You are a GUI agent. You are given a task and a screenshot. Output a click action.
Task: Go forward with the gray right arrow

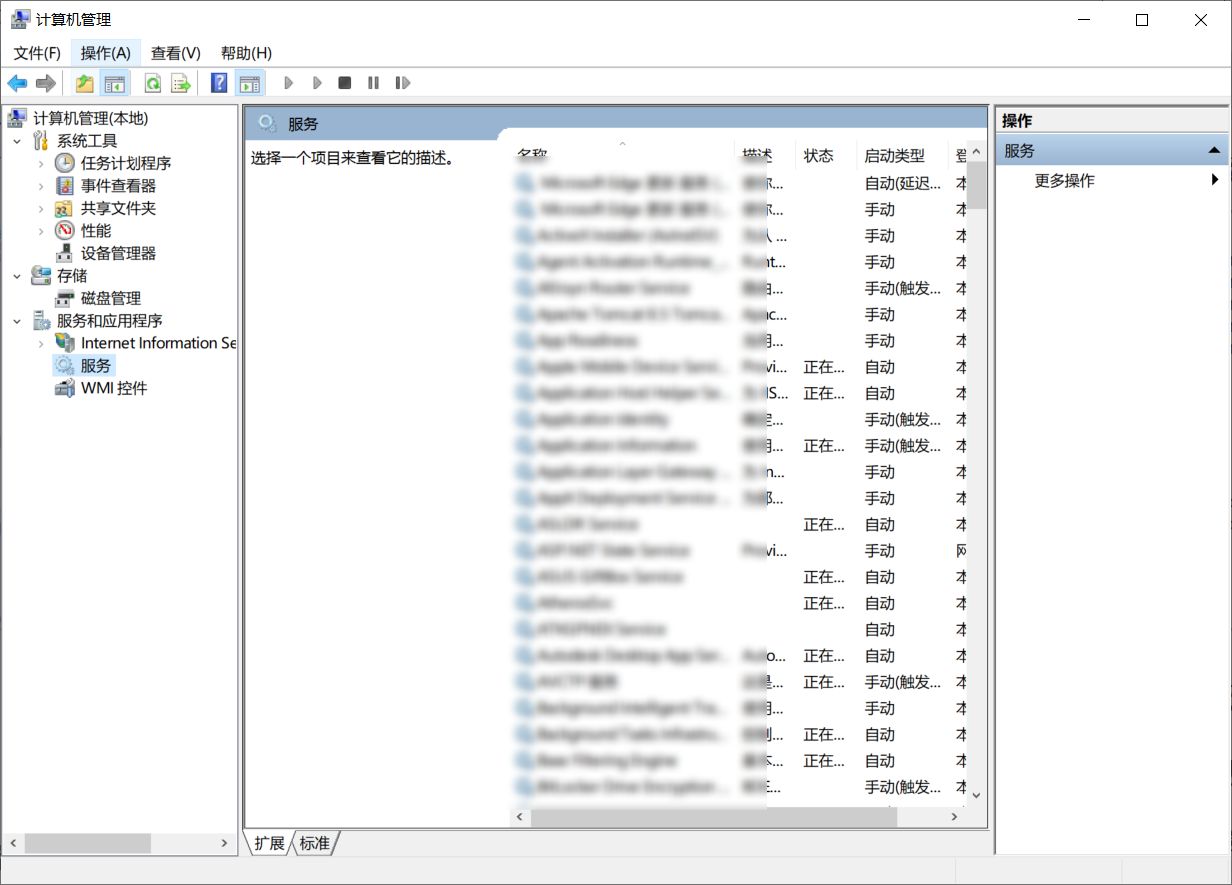45,83
